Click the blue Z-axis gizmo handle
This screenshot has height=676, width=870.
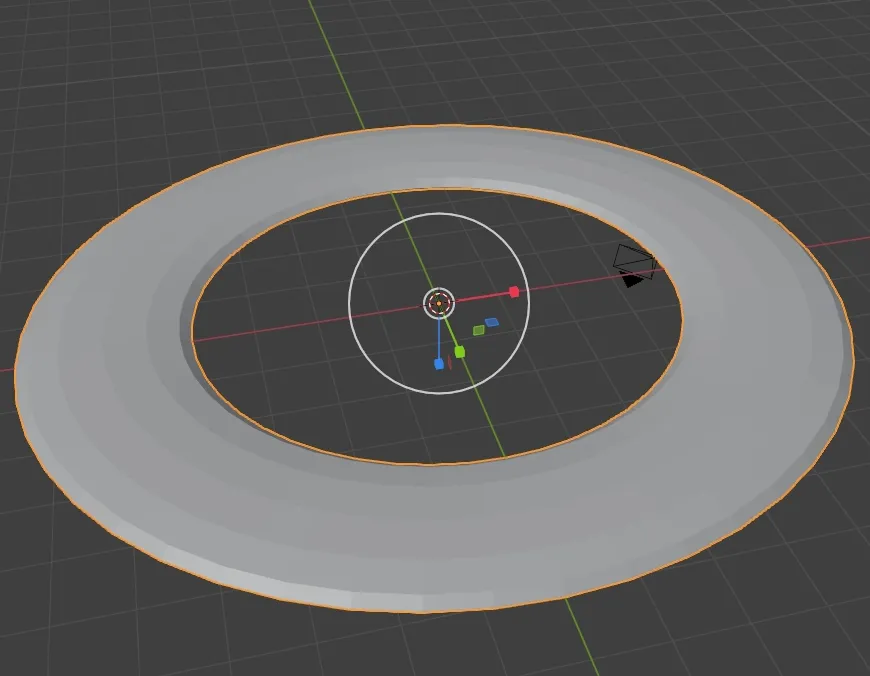438,363
